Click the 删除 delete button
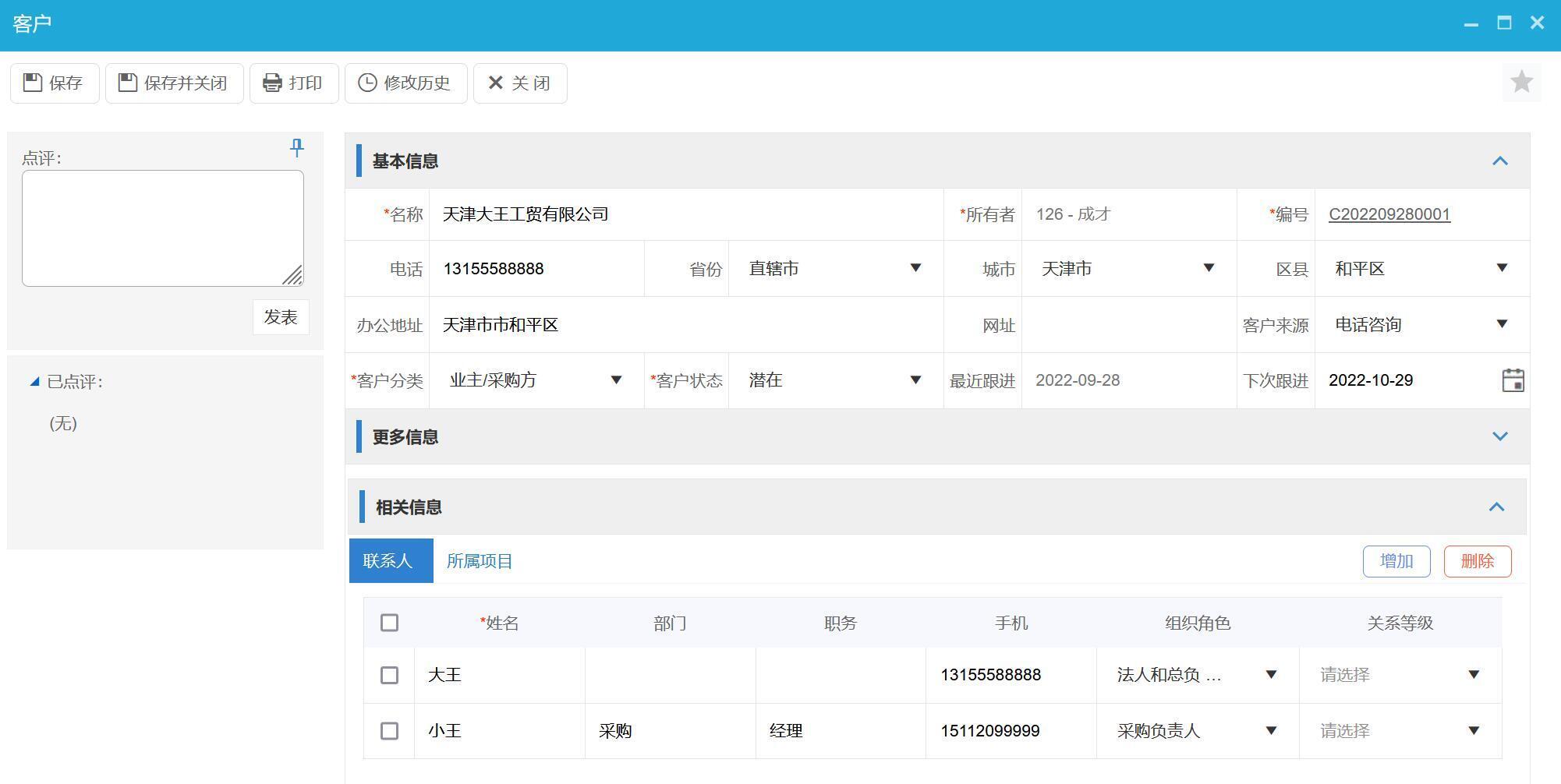The image size is (1561, 784). (1477, 560)
